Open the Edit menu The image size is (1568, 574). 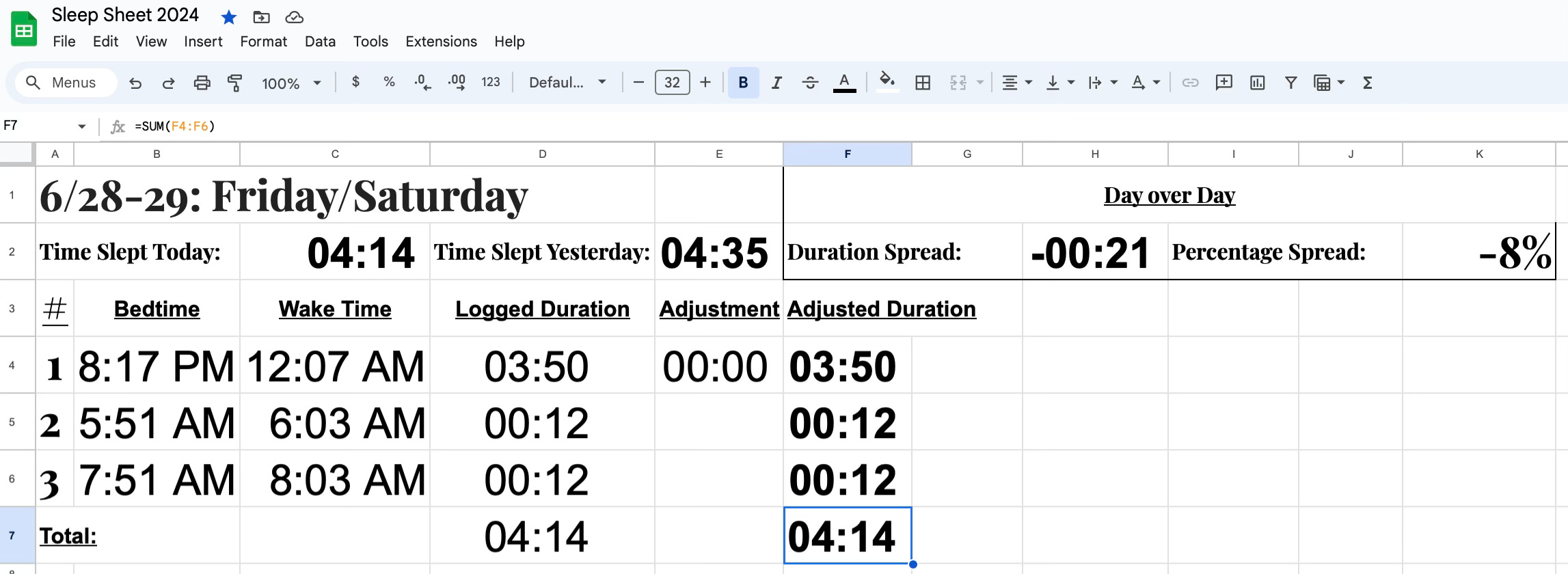pos(105,42)
